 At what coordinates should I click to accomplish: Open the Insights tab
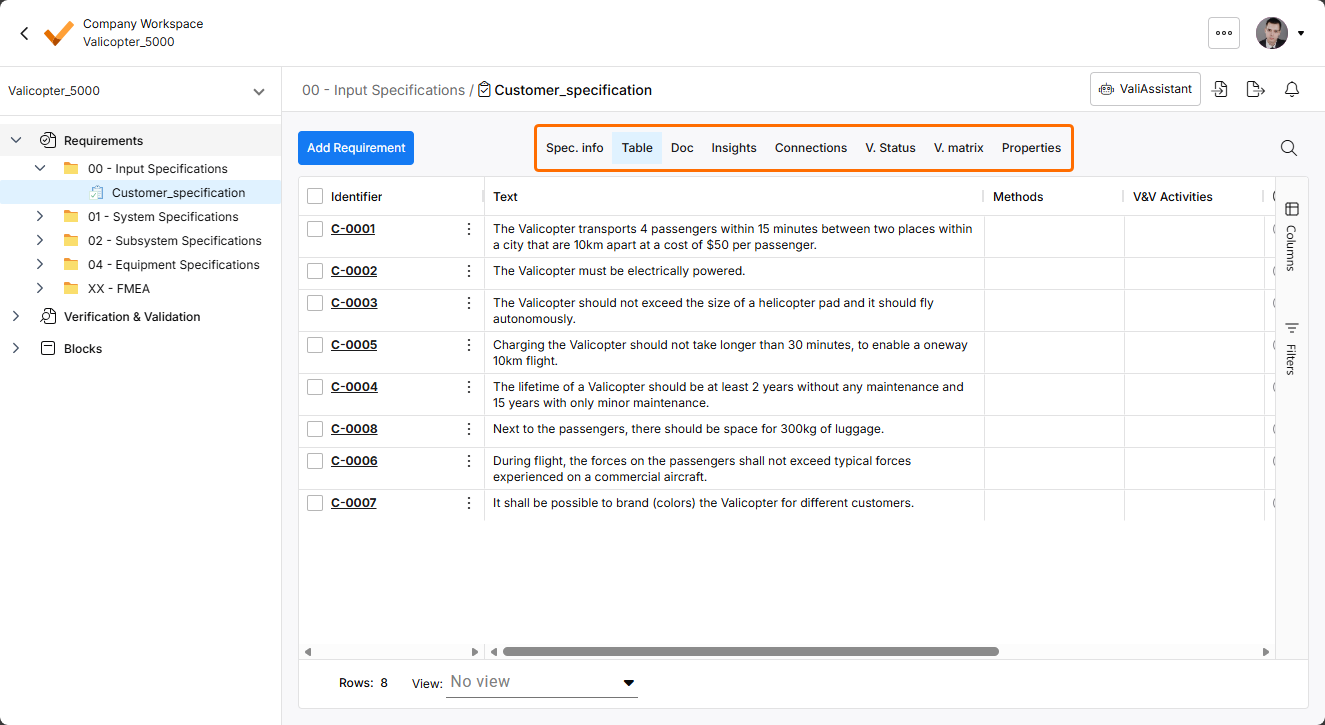(734, 148)
